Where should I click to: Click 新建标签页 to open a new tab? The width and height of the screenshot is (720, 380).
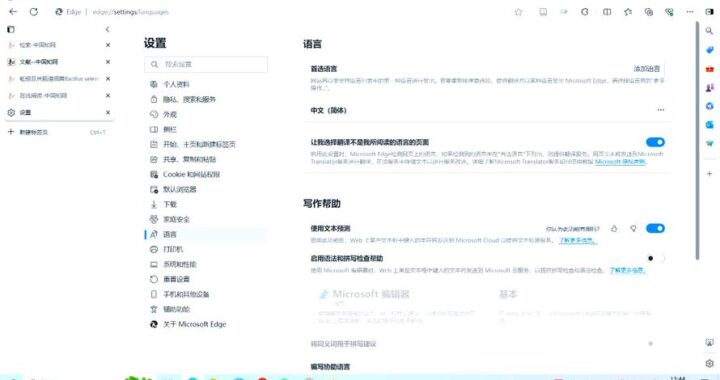(x=59, y=132)
